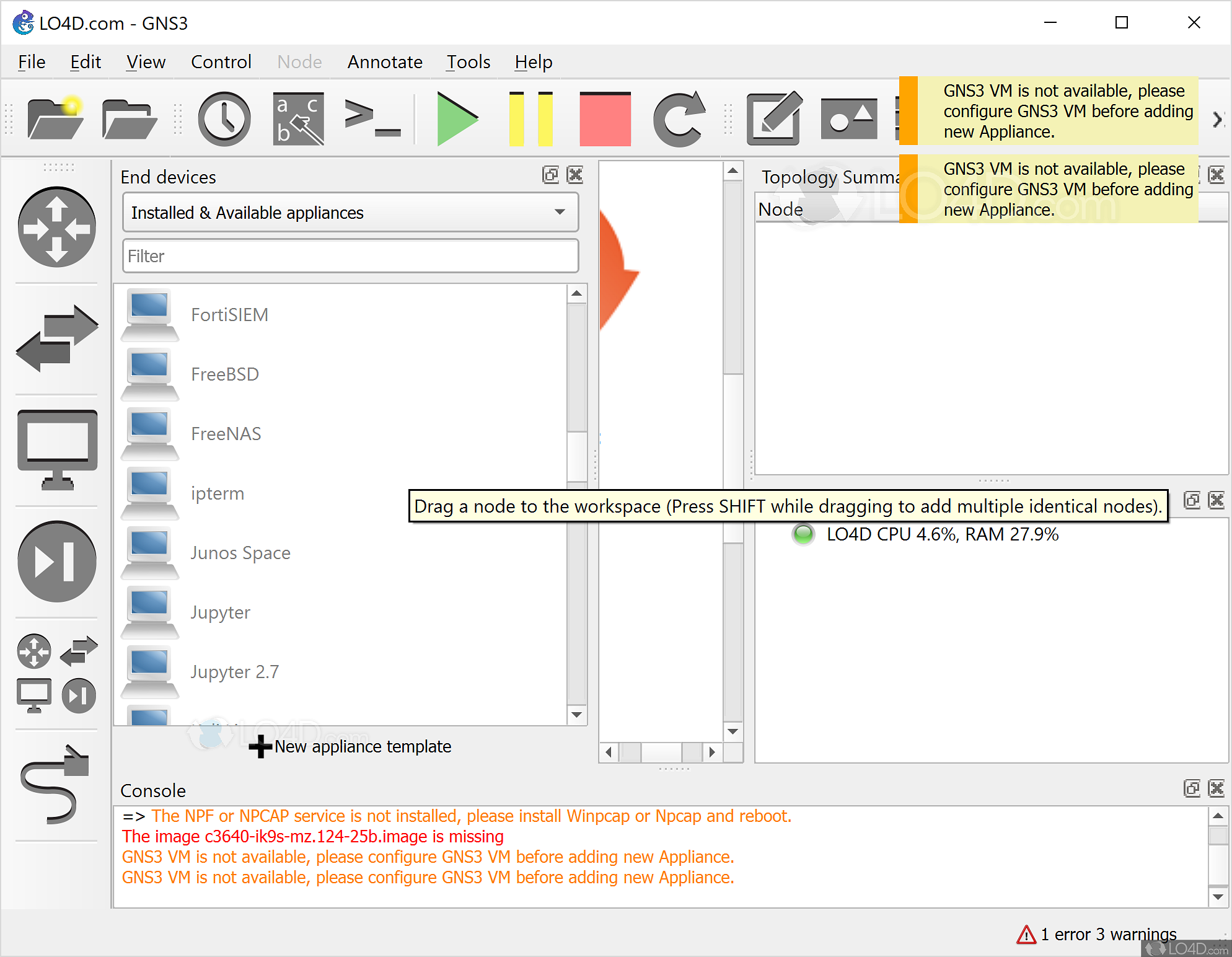Click the New blank project icon

tap(55, 118)
